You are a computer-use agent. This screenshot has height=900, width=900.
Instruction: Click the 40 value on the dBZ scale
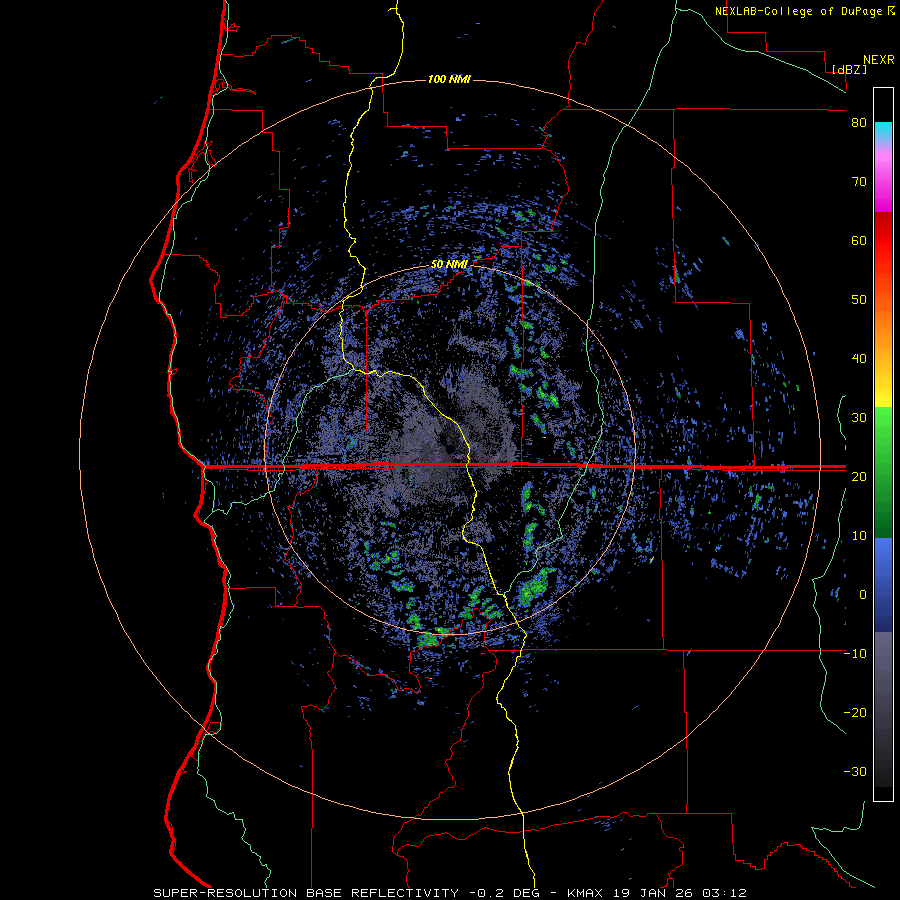coord(859,359)
